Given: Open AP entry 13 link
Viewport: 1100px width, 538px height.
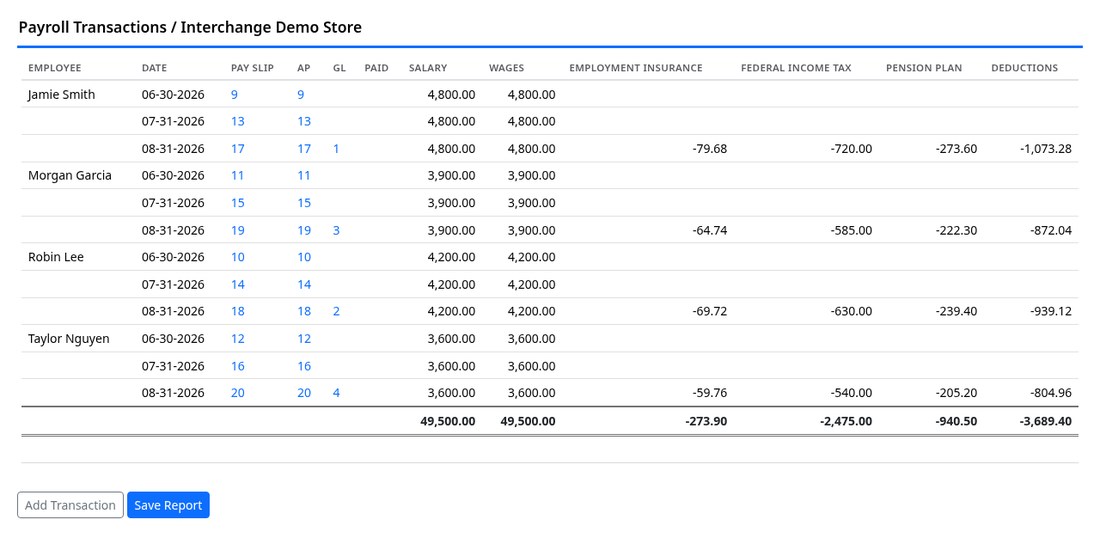Looking at the screenshot, I should point(304,121).
